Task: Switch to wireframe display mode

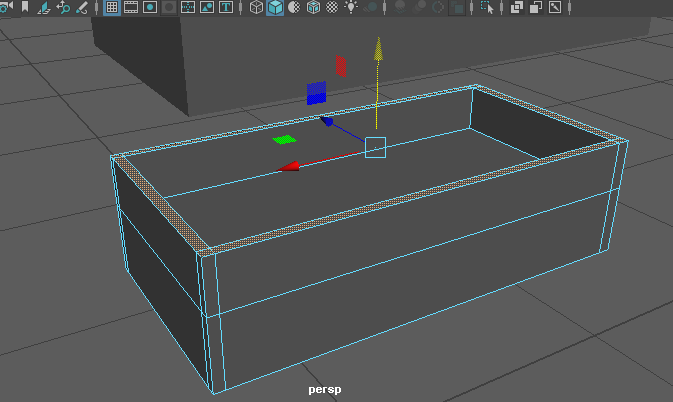Action: (x=256, y=8)
